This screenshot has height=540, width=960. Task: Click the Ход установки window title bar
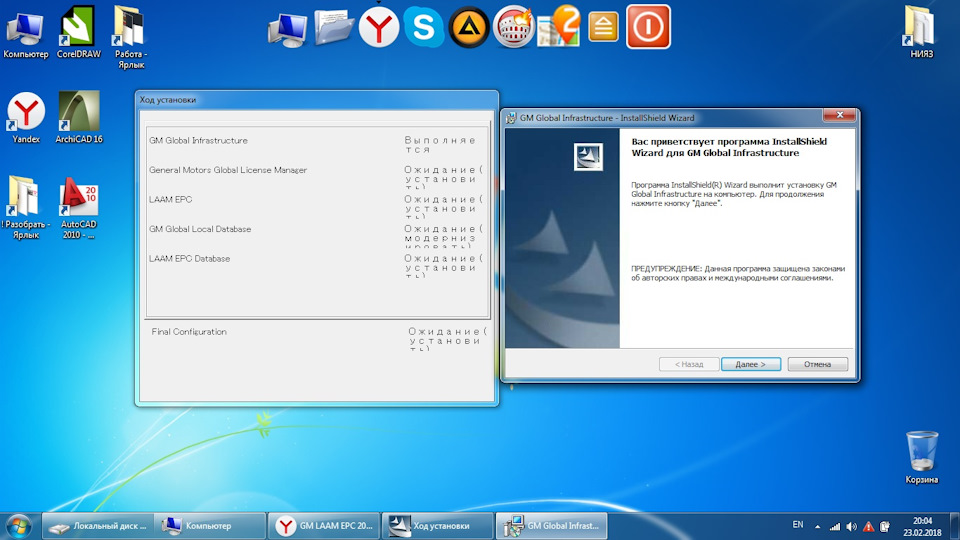(317, 100)
